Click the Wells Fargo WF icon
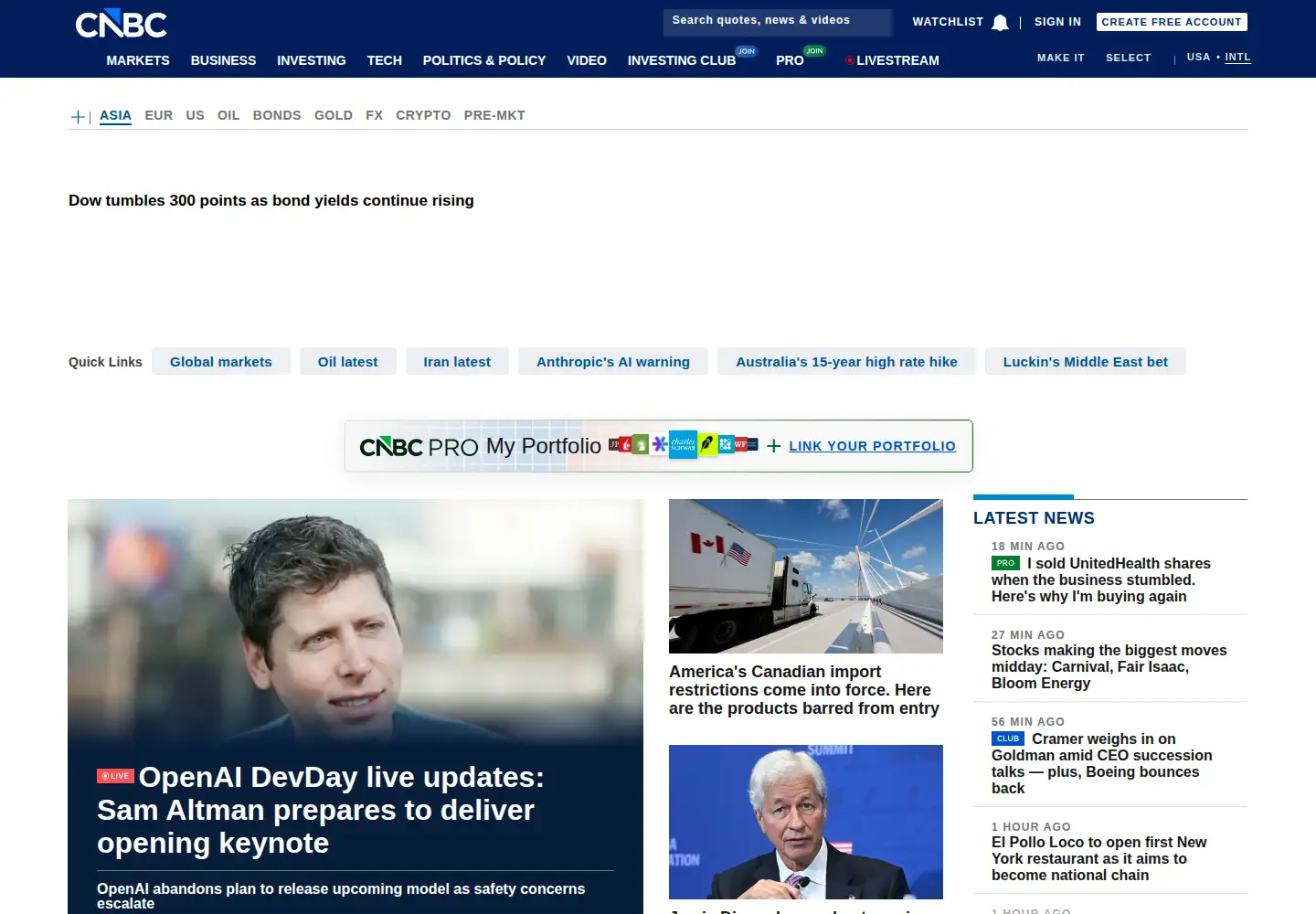The image size is (1316, 914). point(741,444)
